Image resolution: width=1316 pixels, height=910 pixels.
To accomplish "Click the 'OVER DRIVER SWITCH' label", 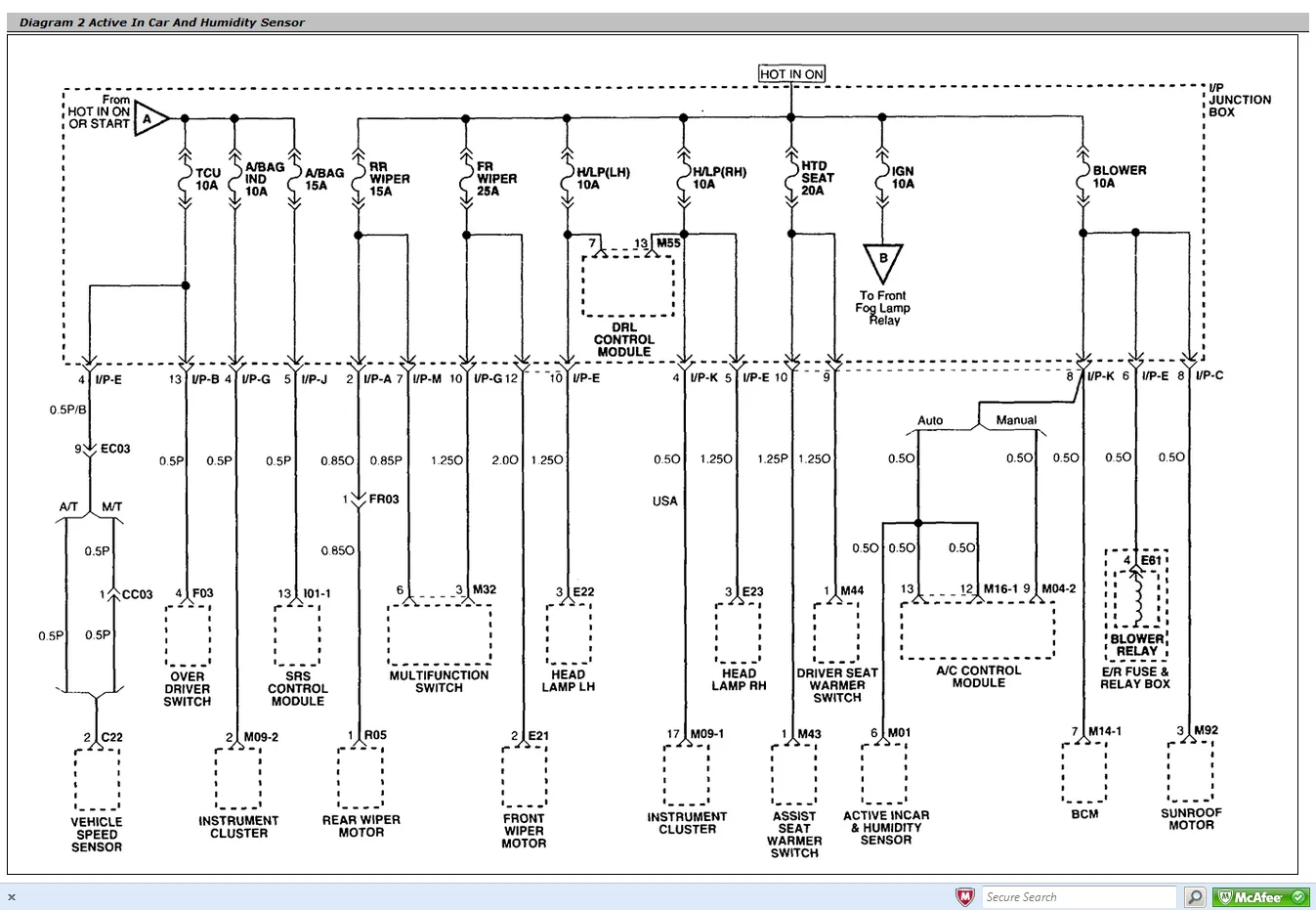I will click(x=187, y=688).
